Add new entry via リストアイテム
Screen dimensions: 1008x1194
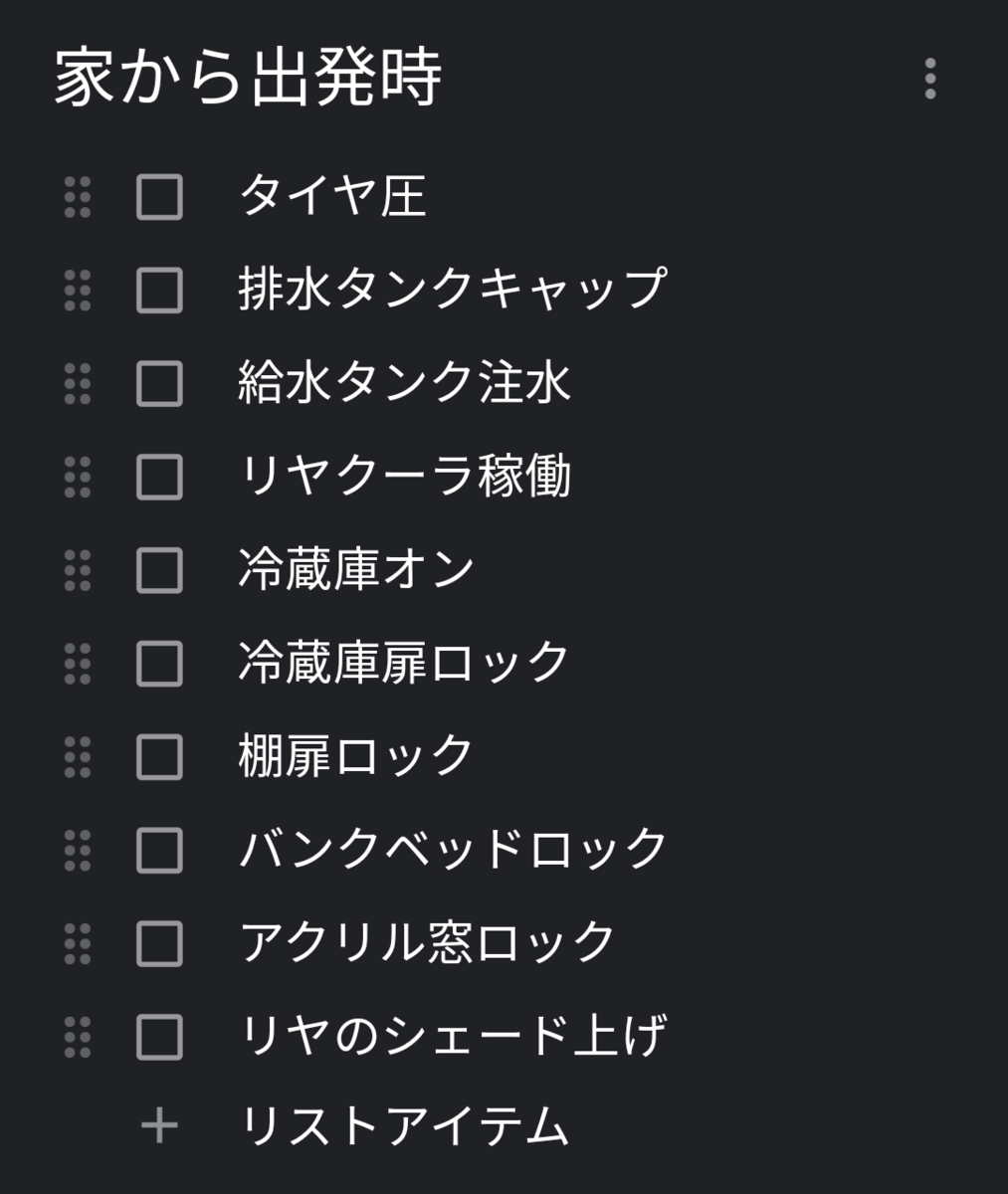[405, 1126]
